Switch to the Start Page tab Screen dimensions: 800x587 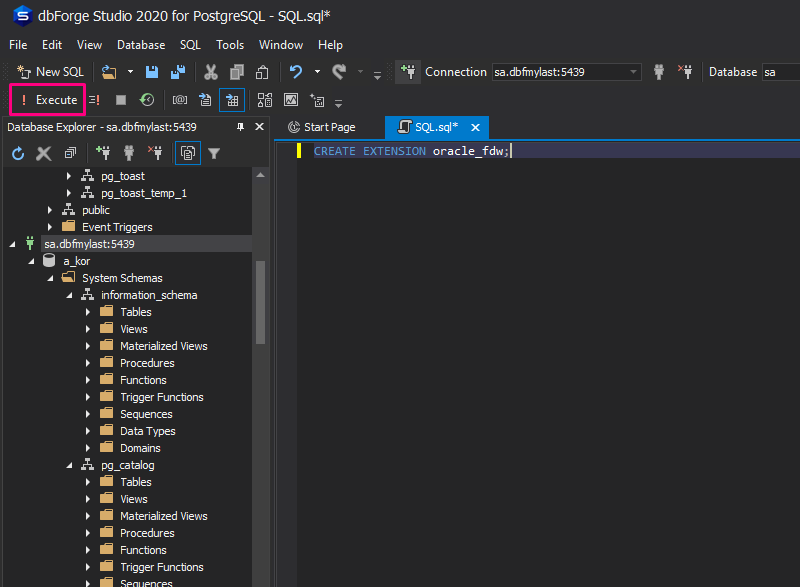click(x=322, y=127)
